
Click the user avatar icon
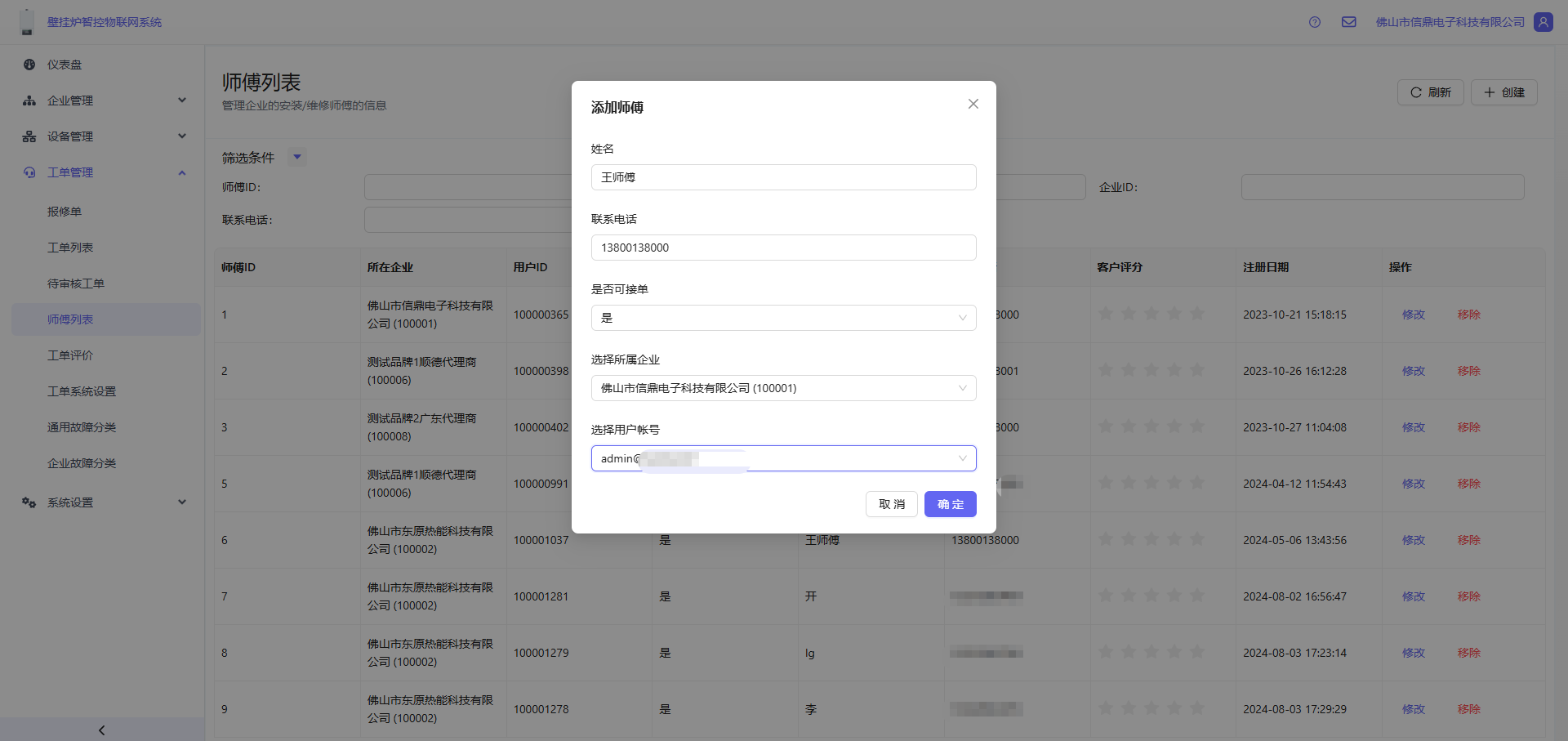1543,22
